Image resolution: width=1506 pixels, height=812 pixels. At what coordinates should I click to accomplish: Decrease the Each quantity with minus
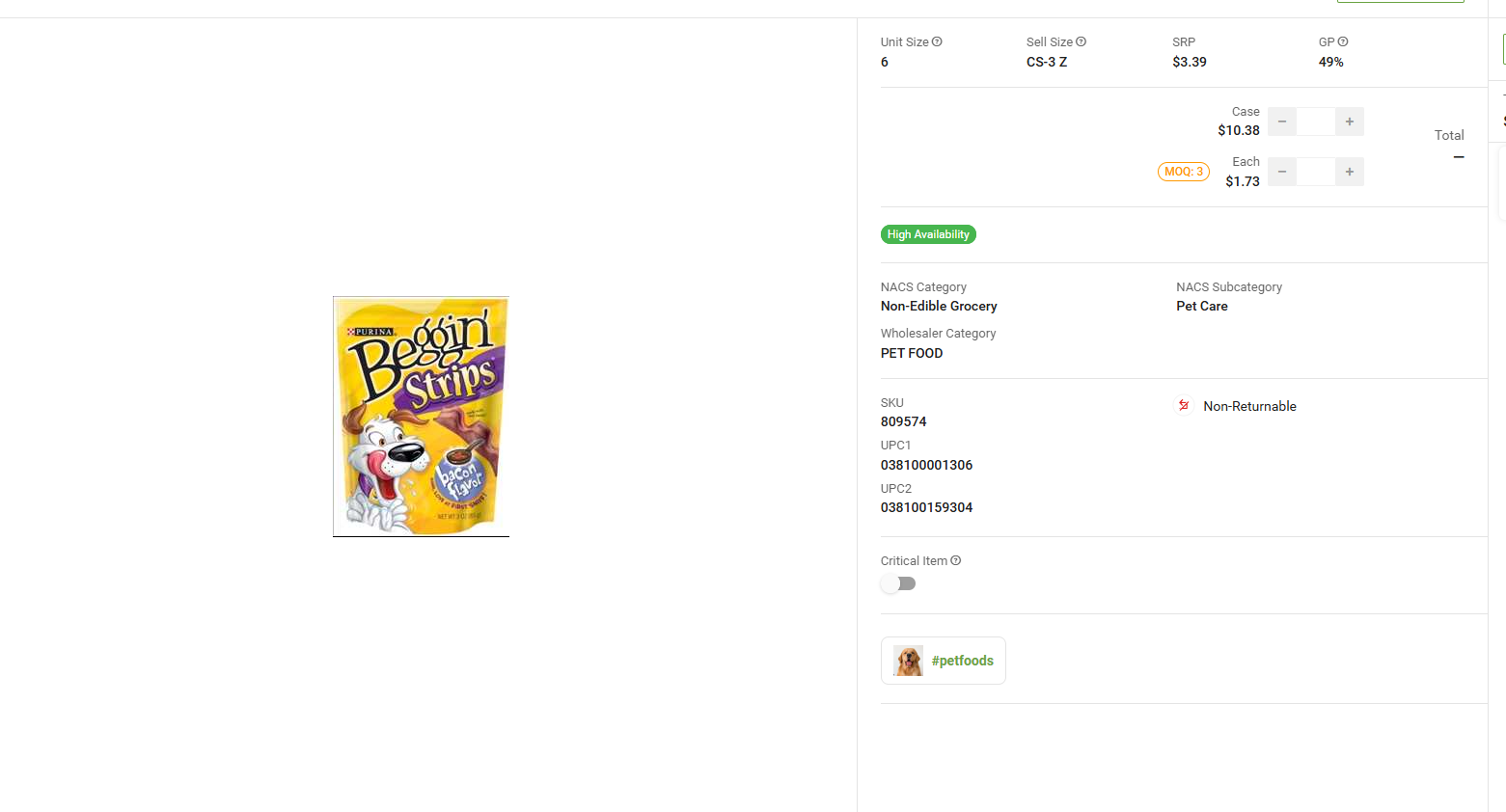[x=1282, y=172]
